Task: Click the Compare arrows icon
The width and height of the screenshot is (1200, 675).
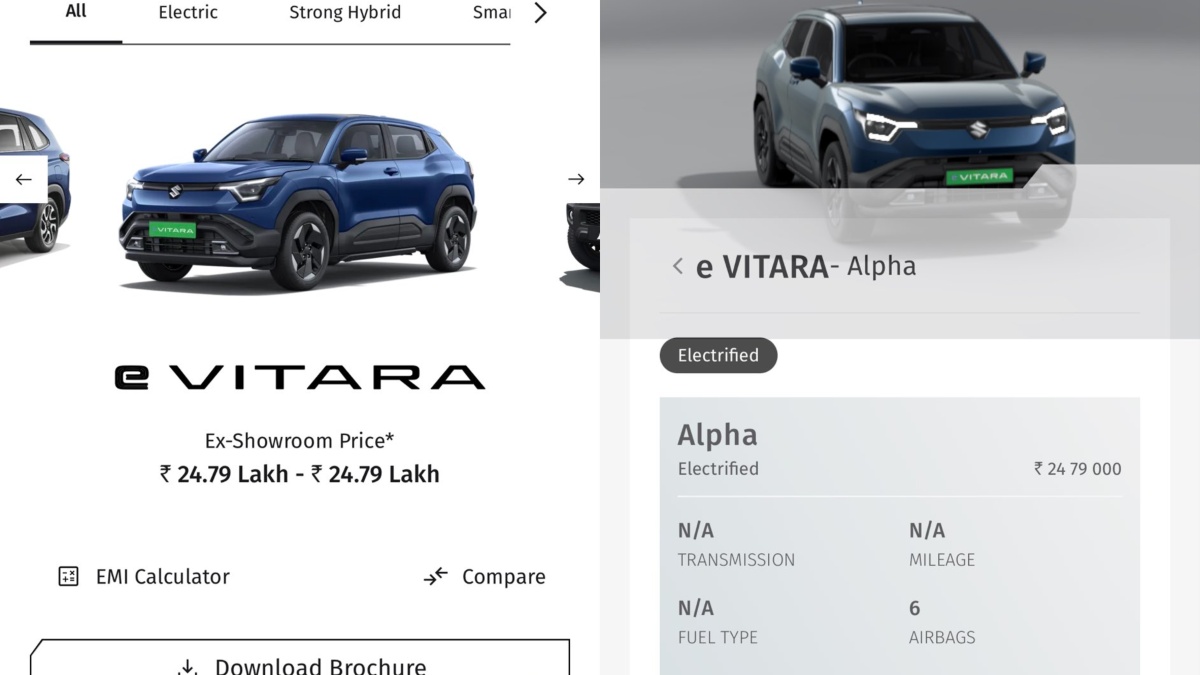Action: [435, 576]
